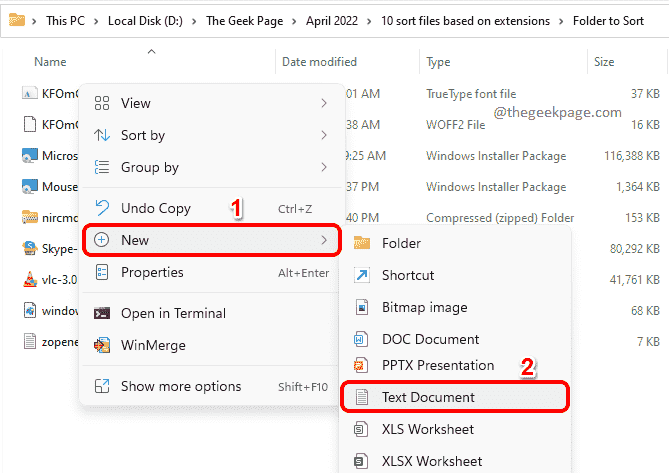Expand the View submenu arrow
Viewport: 669px width, 473px height.
click(323, 103)
